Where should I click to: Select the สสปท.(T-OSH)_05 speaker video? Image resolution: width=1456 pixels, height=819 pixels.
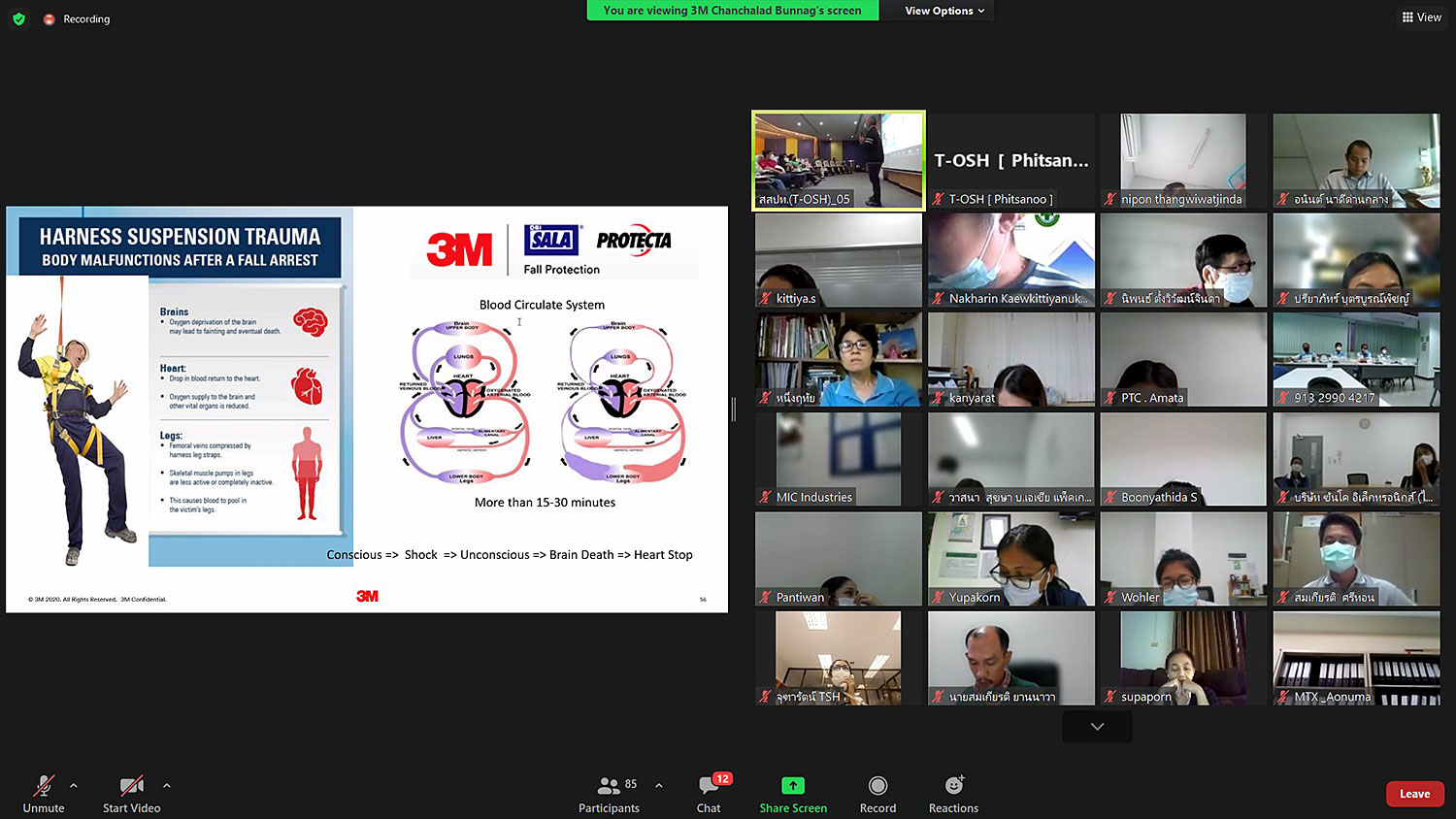click(839, 160)
